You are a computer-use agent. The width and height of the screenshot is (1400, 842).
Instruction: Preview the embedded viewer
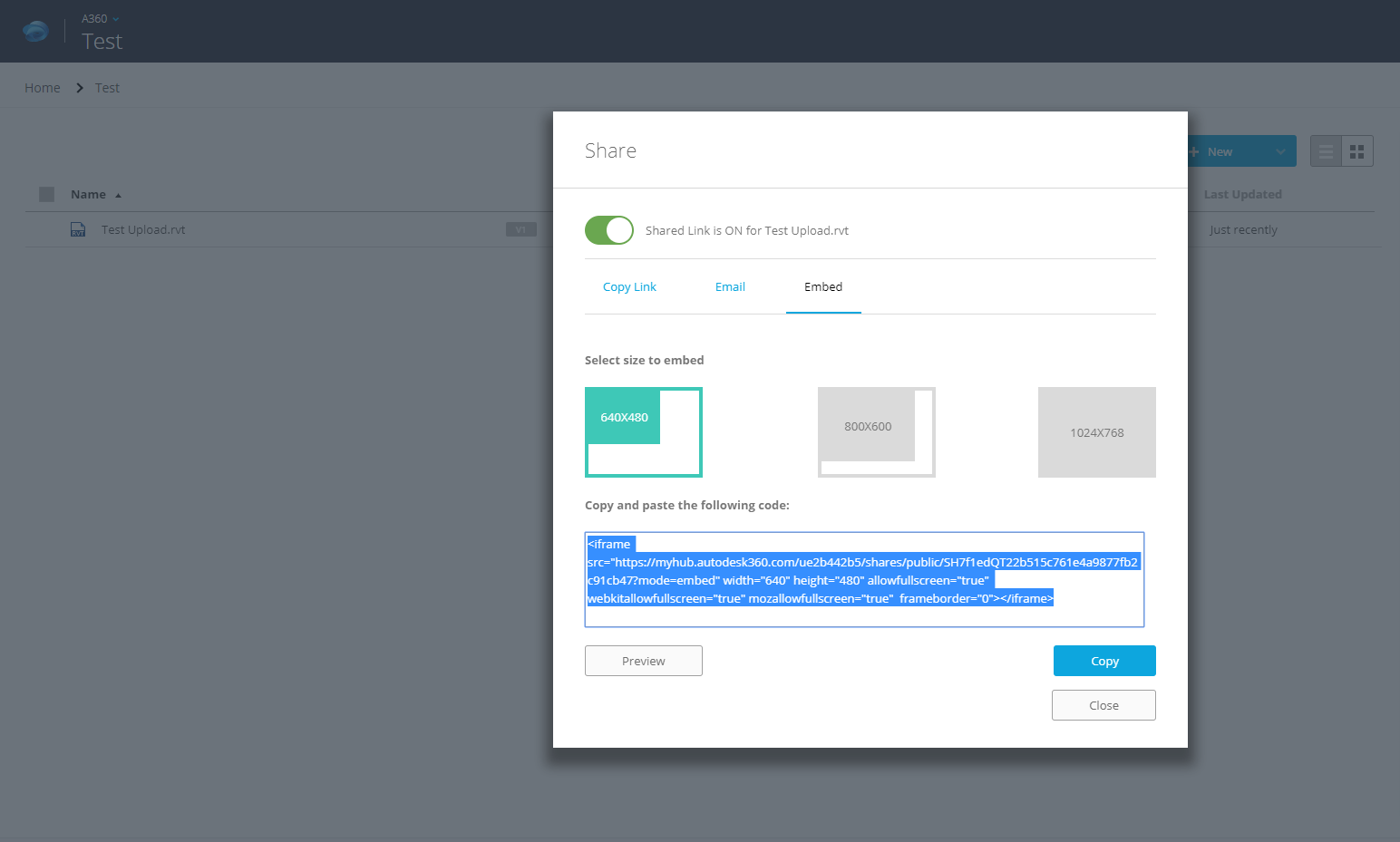643,661
